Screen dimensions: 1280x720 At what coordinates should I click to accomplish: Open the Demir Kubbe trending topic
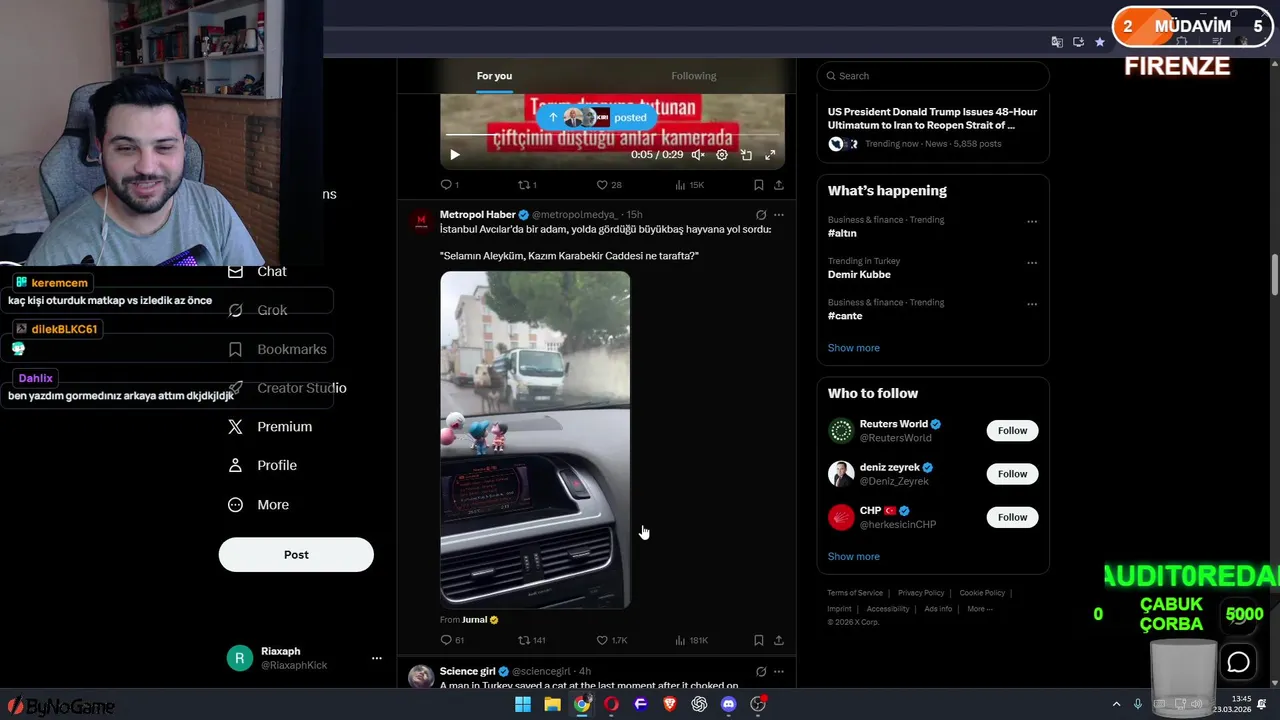[x=859, y=275]
